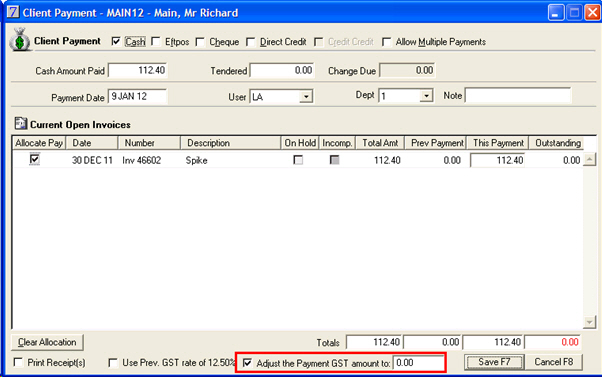Screen dimensions: 602x377
Task: Click the Date column header
Action: pos(92,143)
